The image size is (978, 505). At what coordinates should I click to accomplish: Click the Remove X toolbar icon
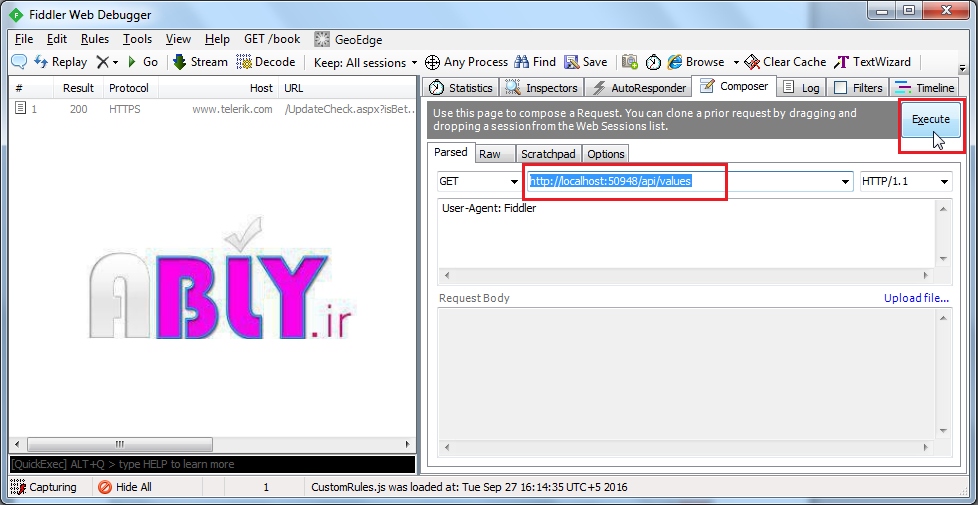pyautogui.click(x=102, y=62)
